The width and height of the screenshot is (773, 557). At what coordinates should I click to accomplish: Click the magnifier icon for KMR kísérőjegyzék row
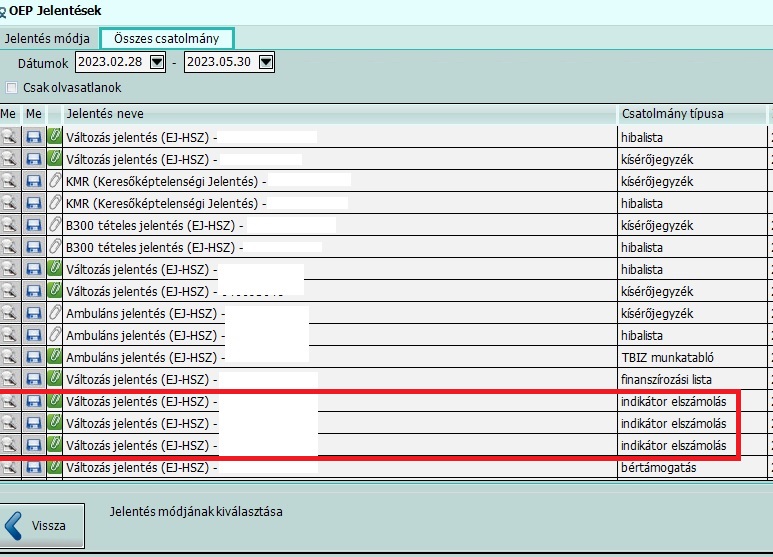pos(10,180)
